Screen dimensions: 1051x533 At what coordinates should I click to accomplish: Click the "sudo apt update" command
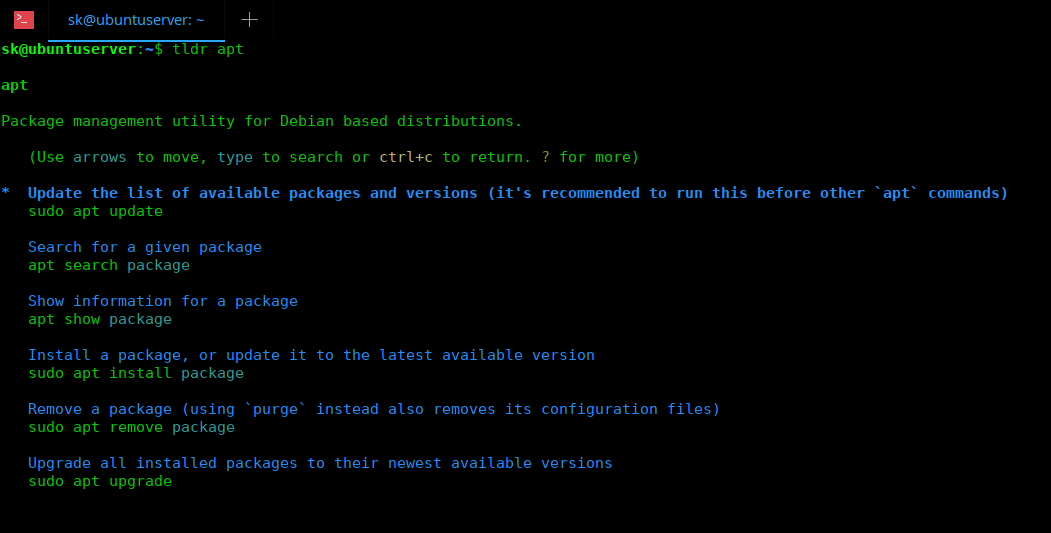[95, 211]
